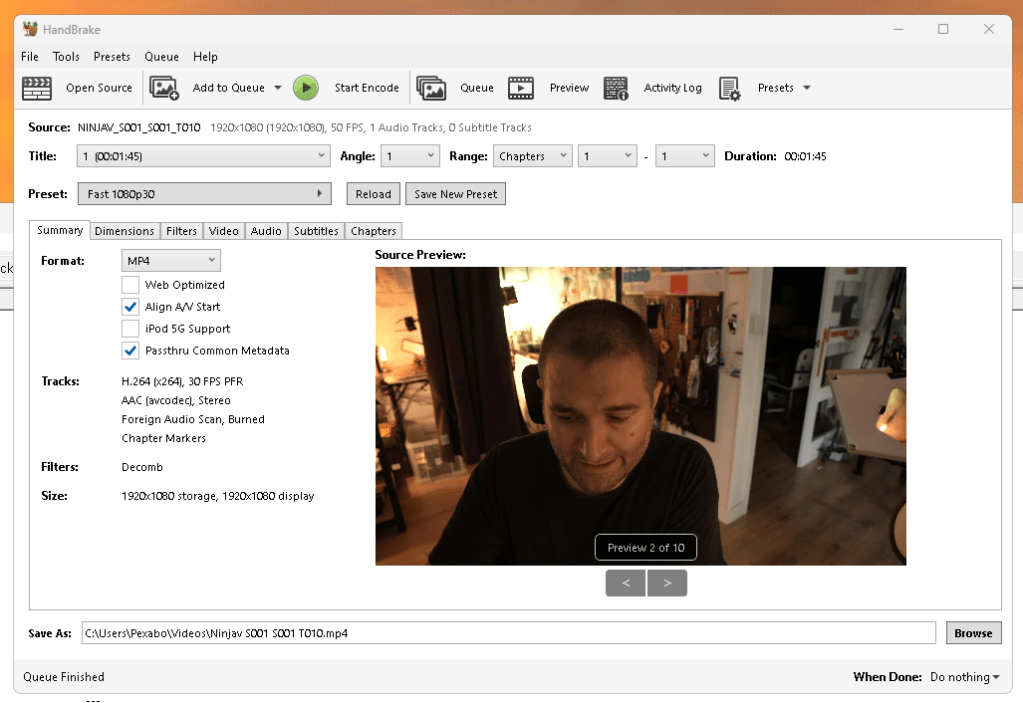This screenshot has height=703, width=1023.
Task: Click the HandBrake app logo in title bar
Action: pos(30,29)
